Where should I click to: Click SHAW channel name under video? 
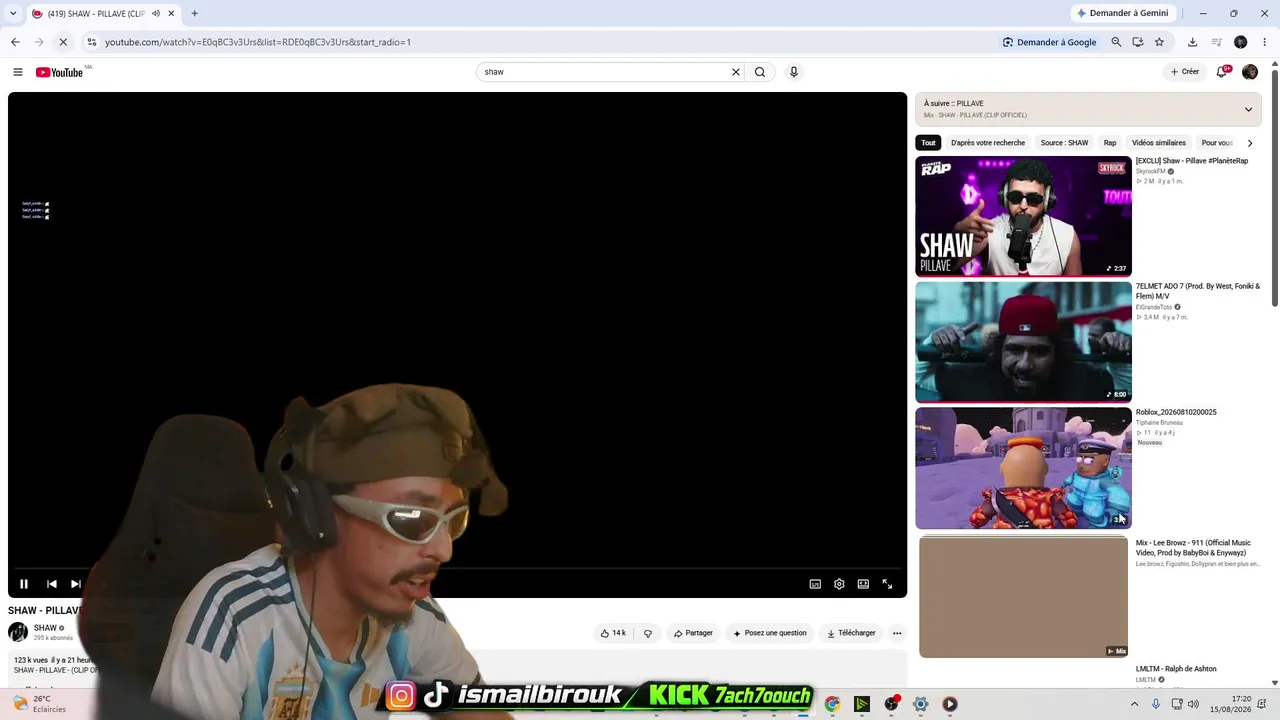pyautogui.click(x=45, y=628)
